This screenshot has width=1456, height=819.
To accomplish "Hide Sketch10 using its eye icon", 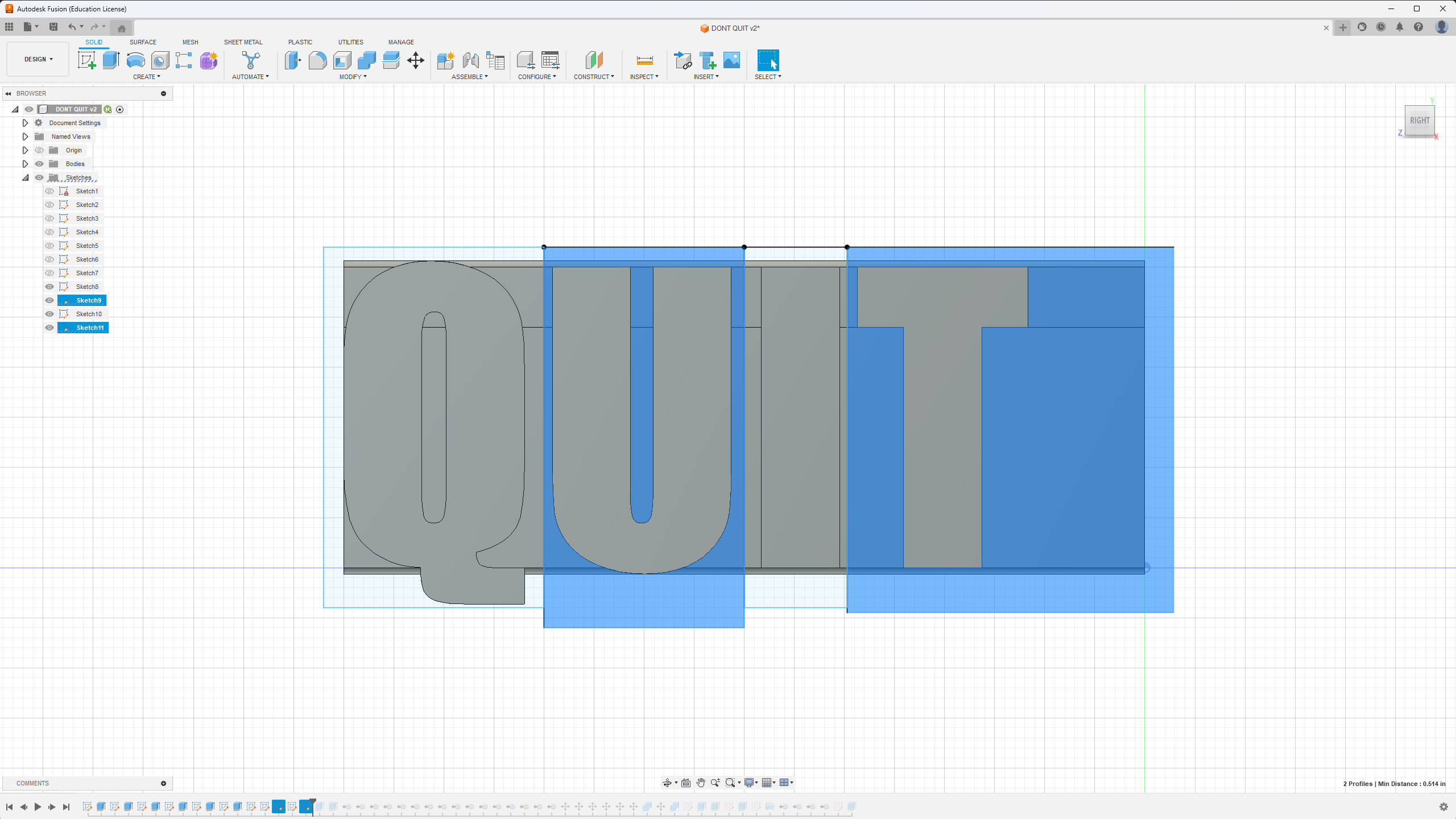I will pyautogui.click(x=49, y=314).
